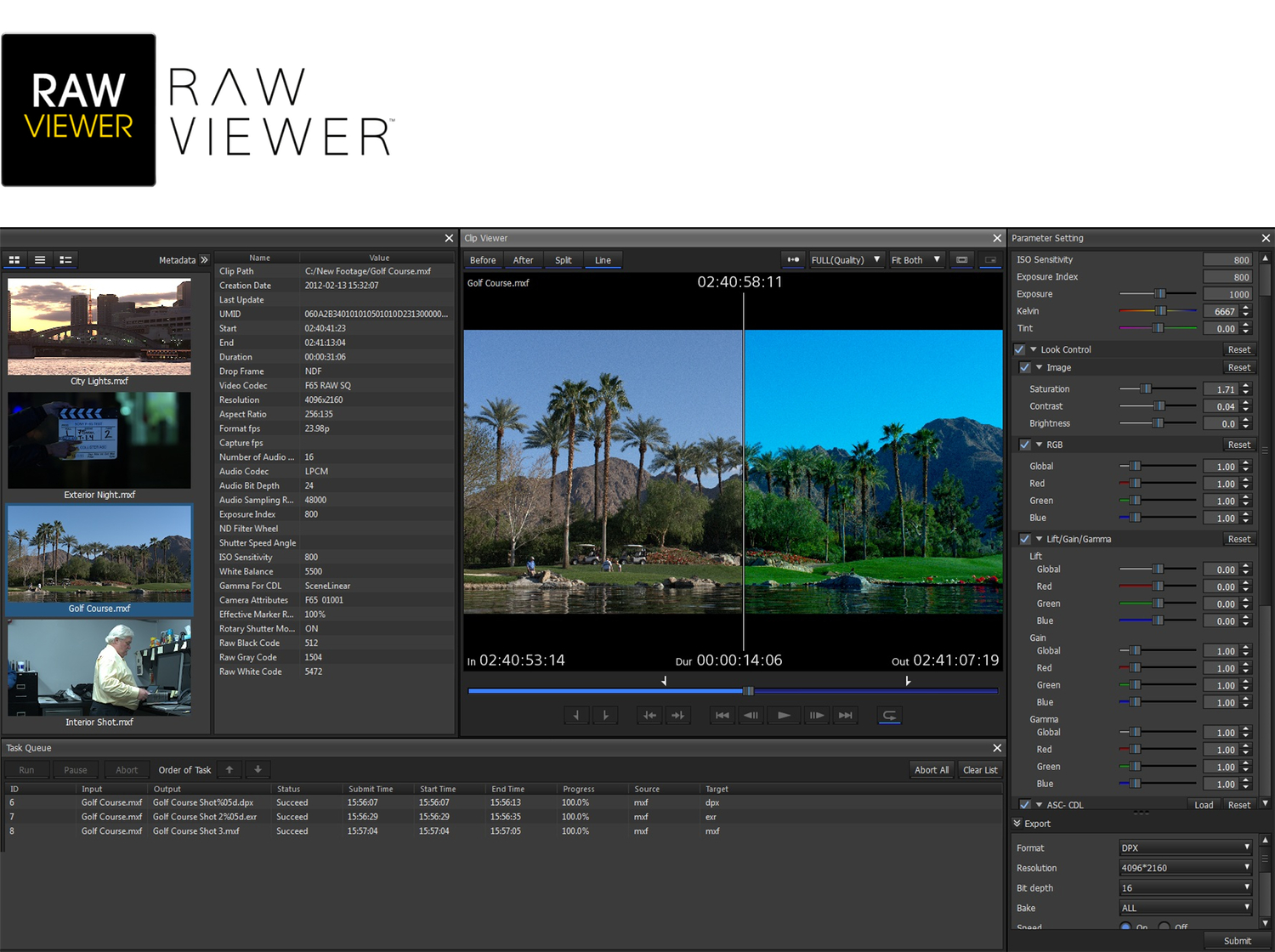Open the Fit Both zoom dropdown
The width and height of the screenshot is (1275, 952).
916,260
